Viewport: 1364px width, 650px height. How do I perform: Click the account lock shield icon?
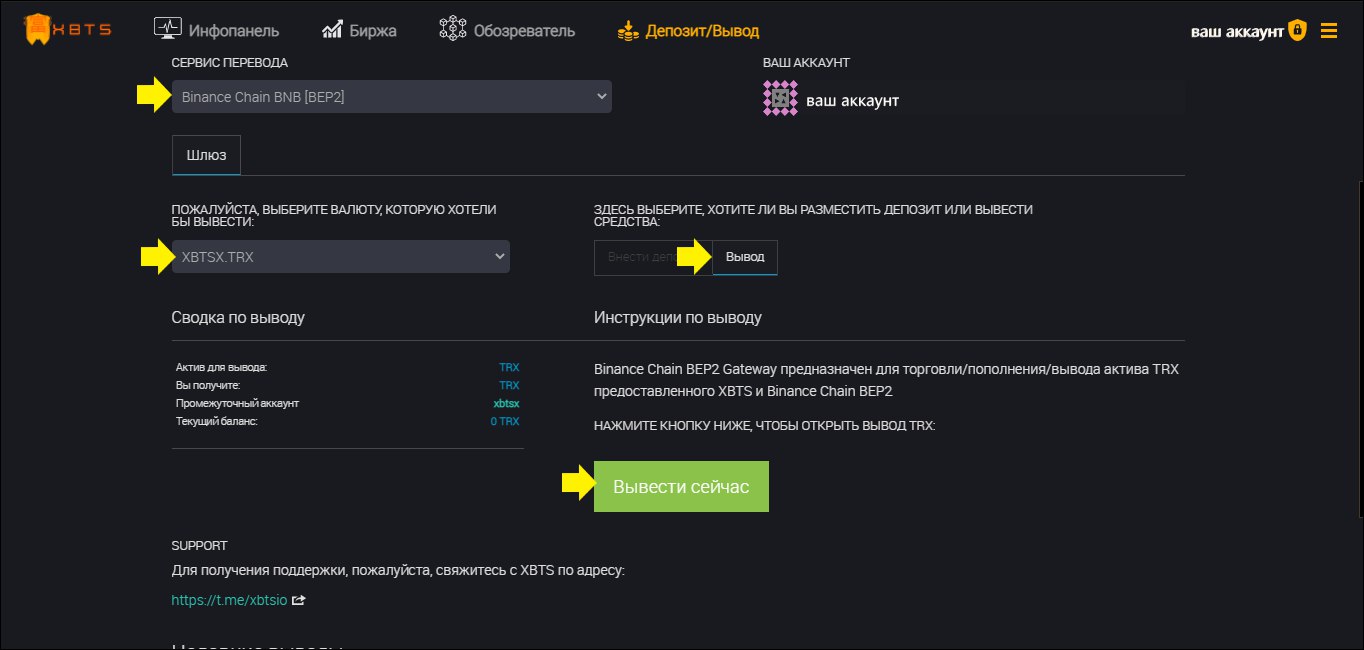1297,30
